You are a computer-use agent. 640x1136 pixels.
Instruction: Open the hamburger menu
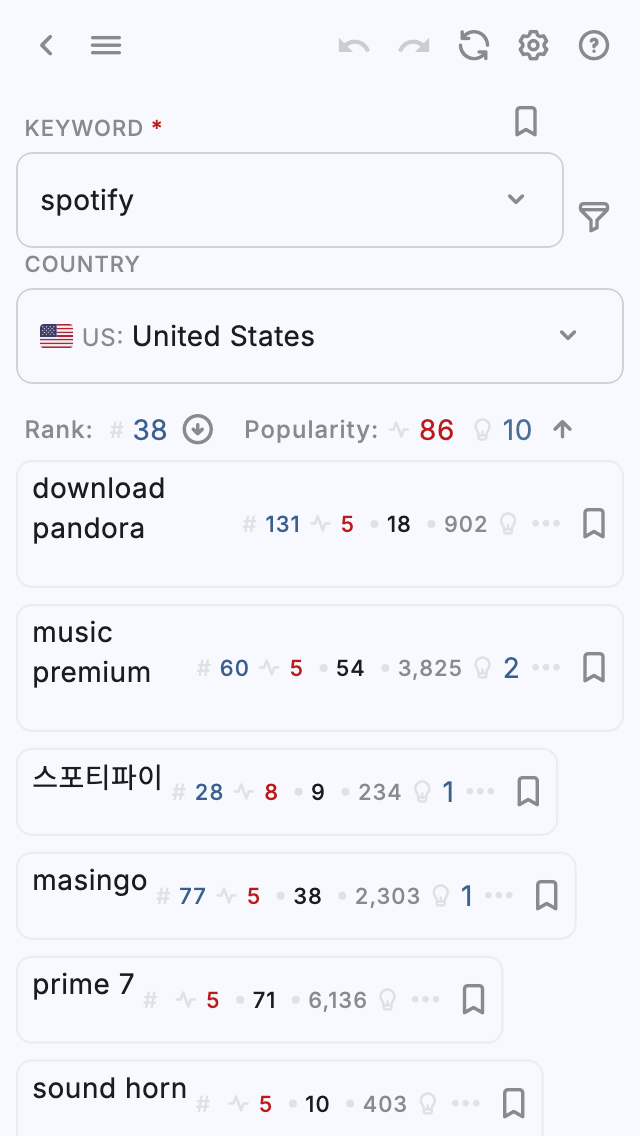(x=106, y=45)
